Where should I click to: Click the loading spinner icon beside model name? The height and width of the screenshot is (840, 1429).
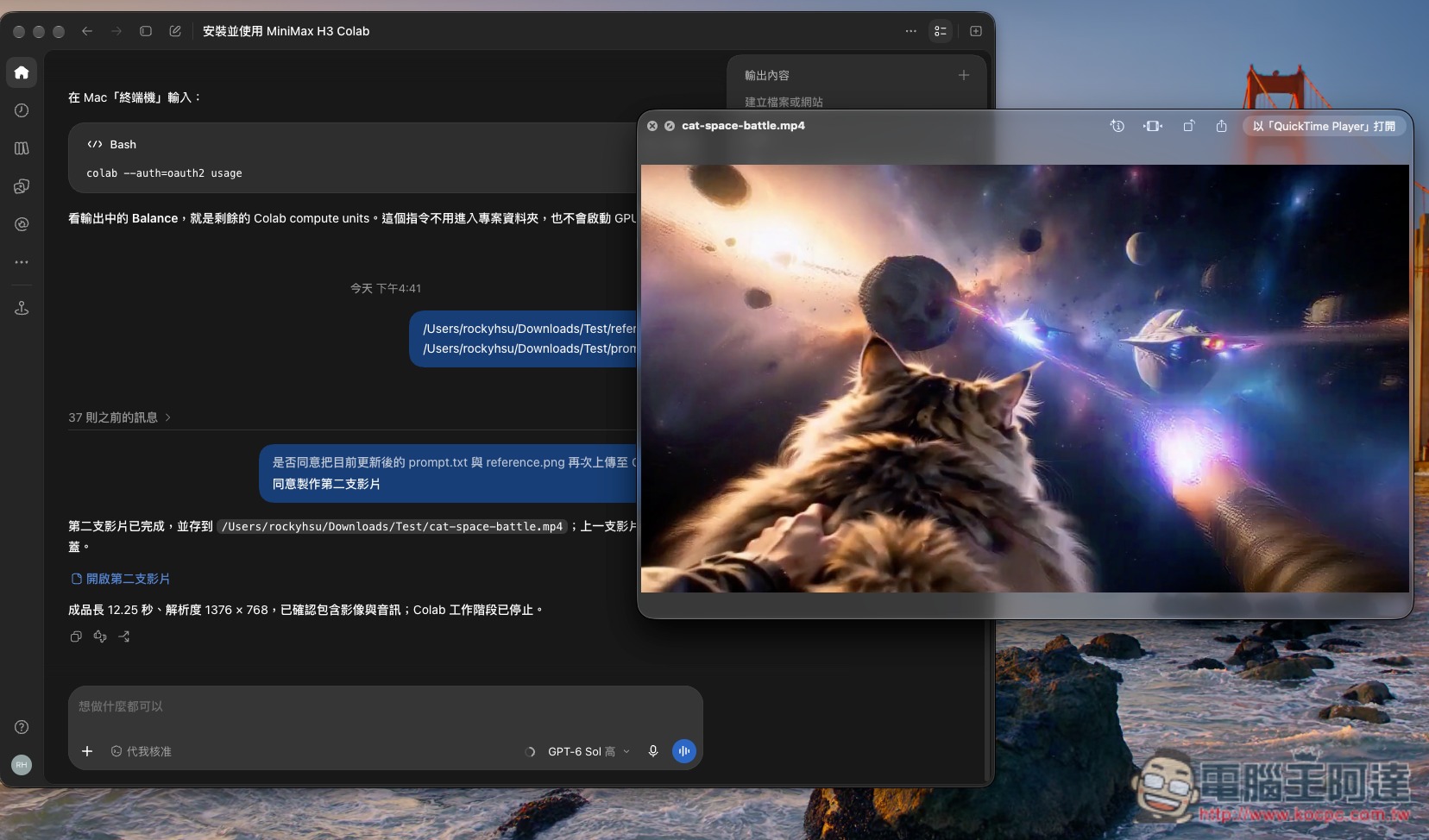(x=530, y=751)
